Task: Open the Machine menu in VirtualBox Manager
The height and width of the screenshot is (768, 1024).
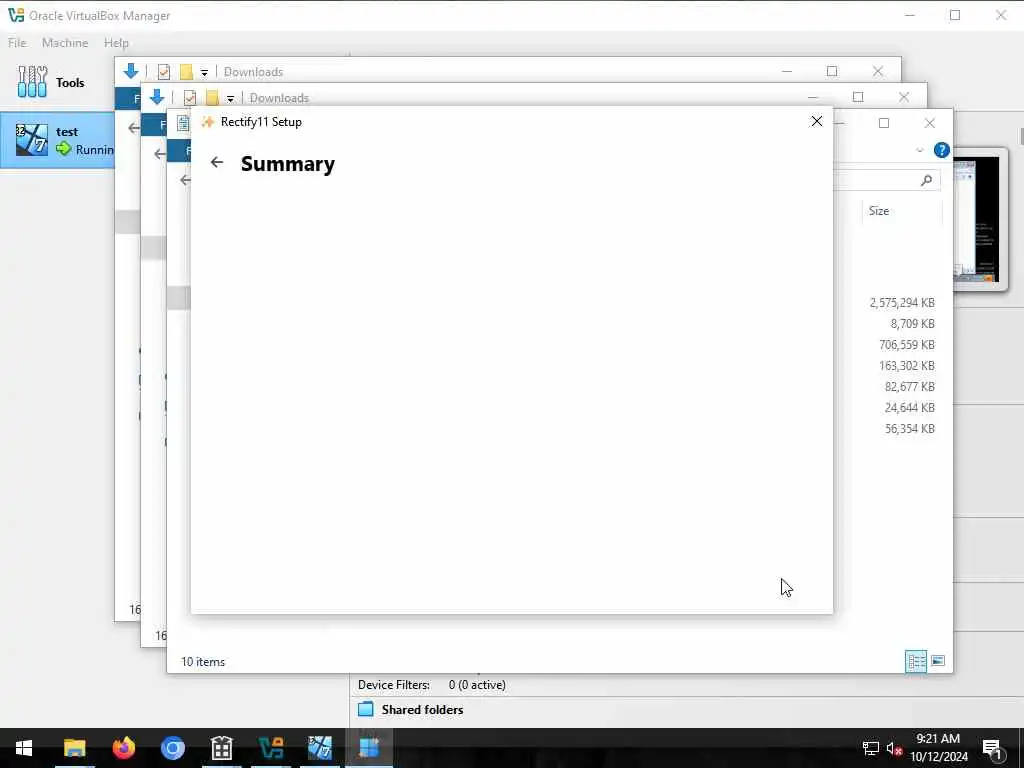Action: click(65, 42)
